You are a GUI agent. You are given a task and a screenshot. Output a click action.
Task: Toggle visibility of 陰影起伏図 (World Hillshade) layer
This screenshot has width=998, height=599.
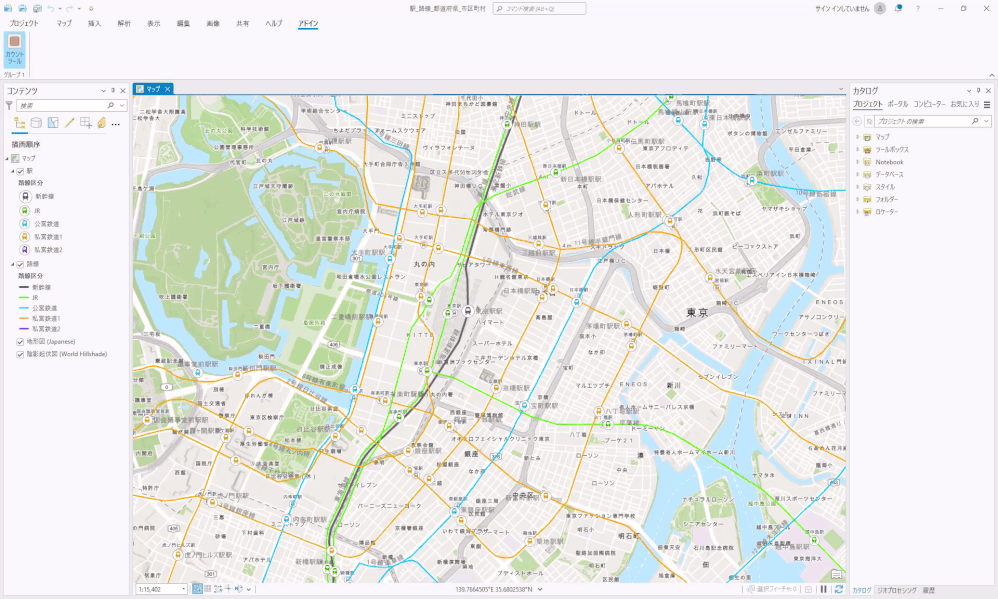(20, 354)
